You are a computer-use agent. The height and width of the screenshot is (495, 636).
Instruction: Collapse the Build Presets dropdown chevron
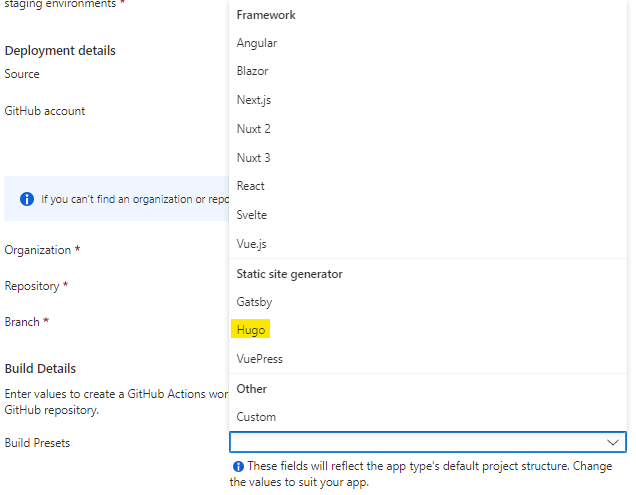coord(612,442)
